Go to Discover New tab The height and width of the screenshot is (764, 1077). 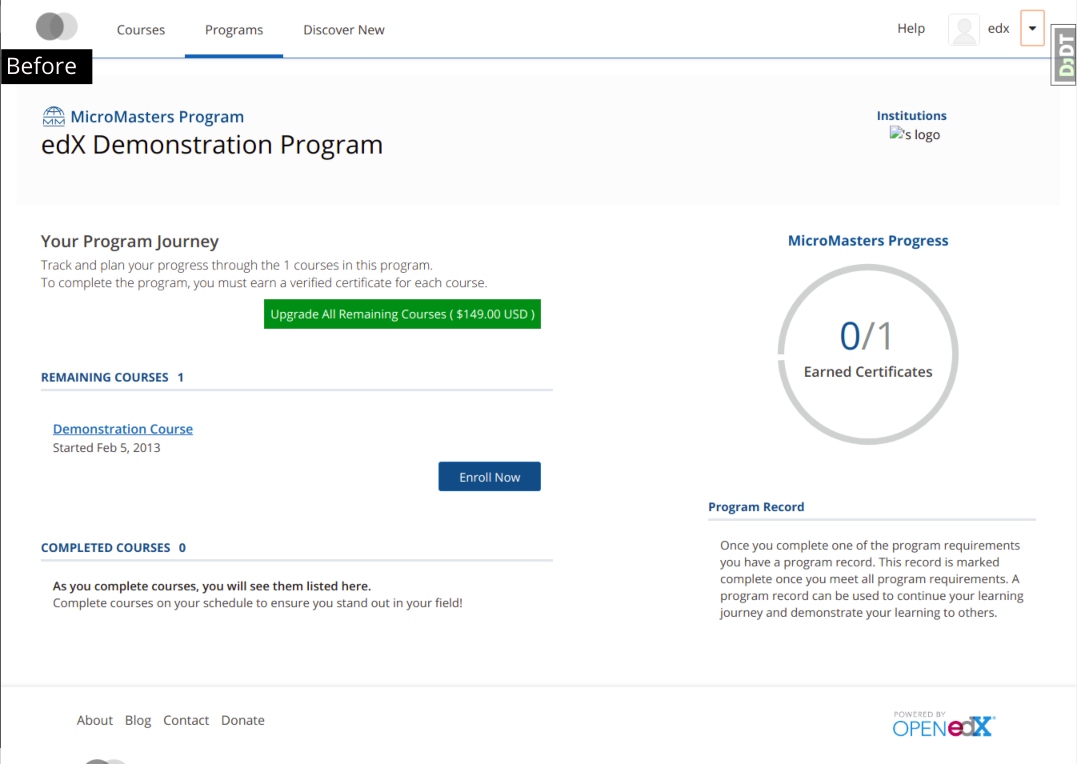pyautogui.click(x=343, y=30)
